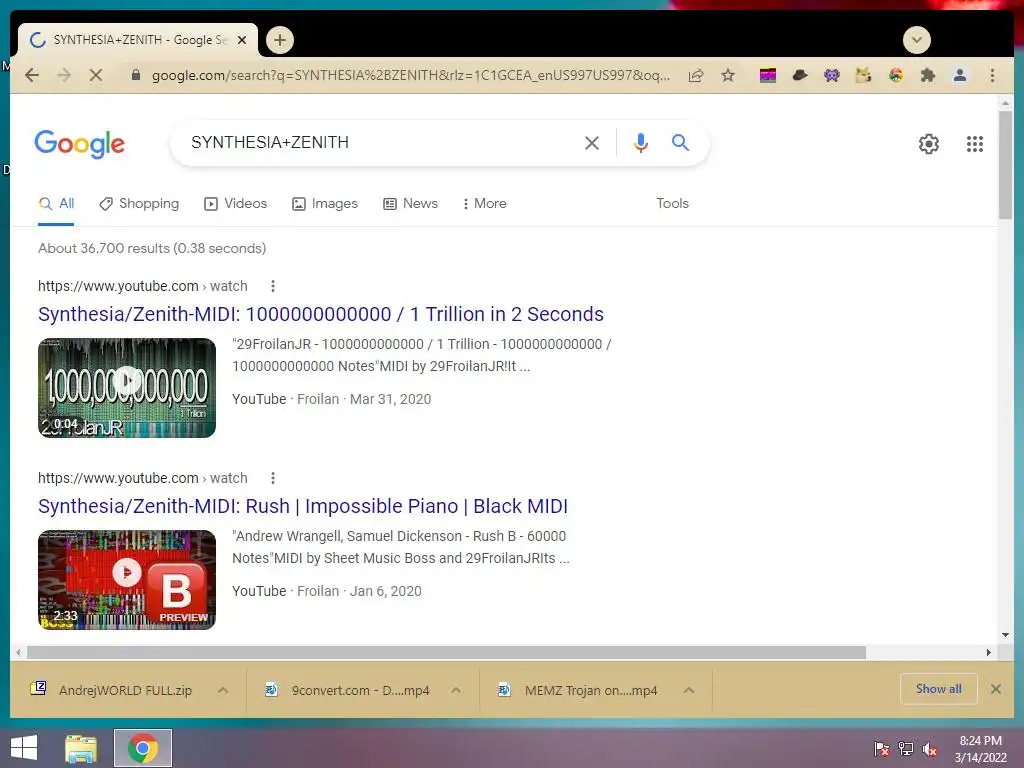The width and height of the screenshot is (1024, 768).
Task: Open the Chrome profile avatar
Action: 960,75
